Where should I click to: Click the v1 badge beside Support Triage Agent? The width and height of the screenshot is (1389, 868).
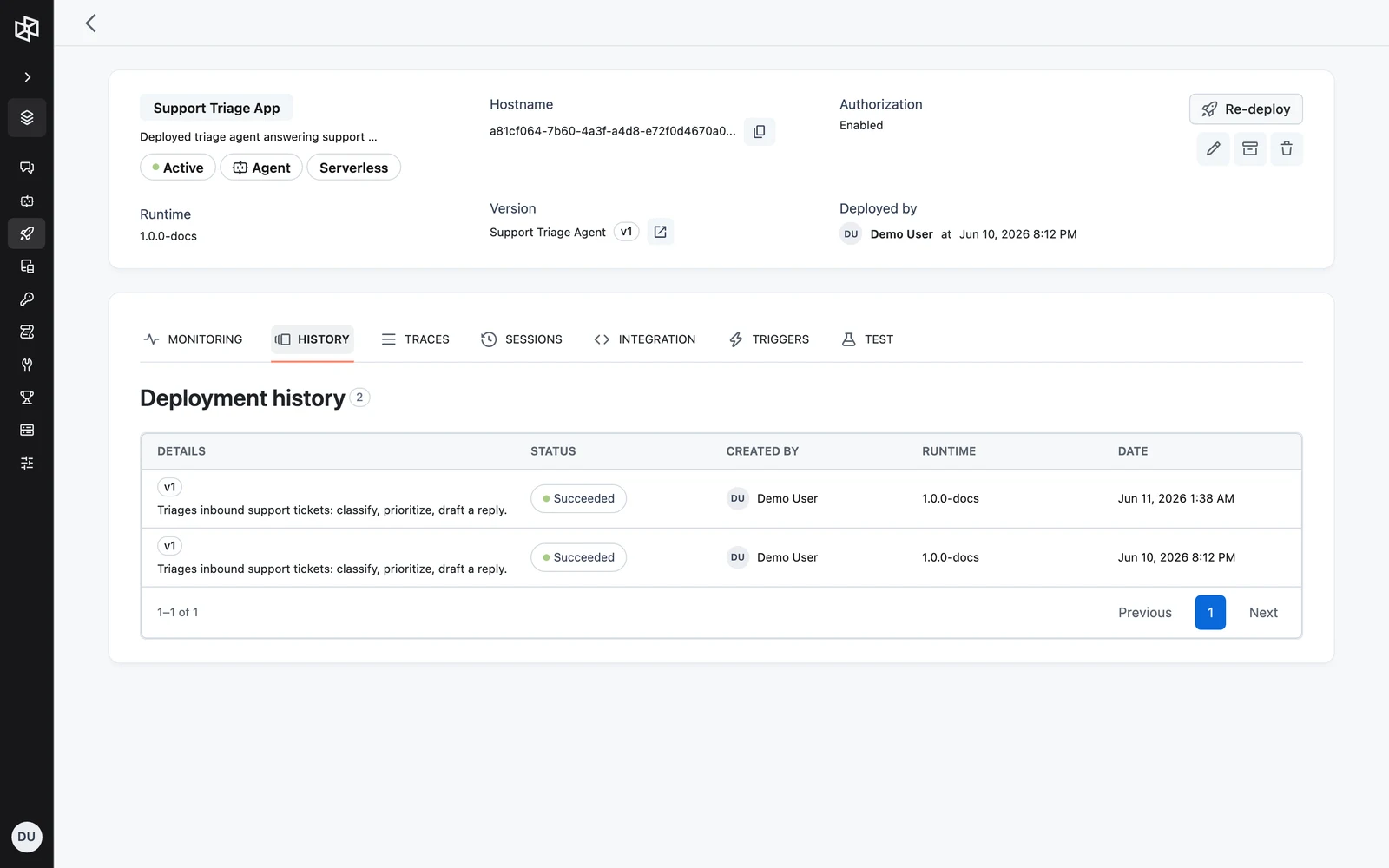coord(626,232)
